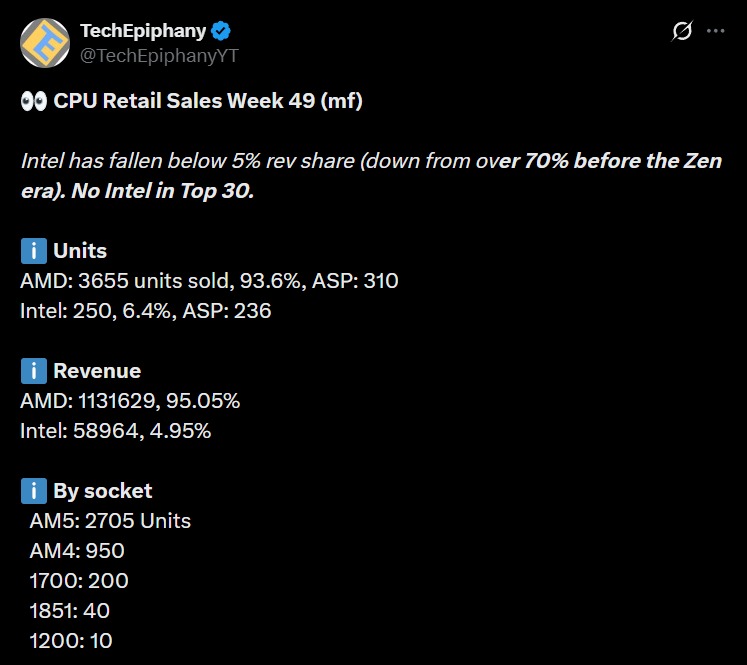Image resolution: width=747 pixels, height=665 pixels.
Task: Click the info icon beside By socket
Action: [x=33, y=491]
